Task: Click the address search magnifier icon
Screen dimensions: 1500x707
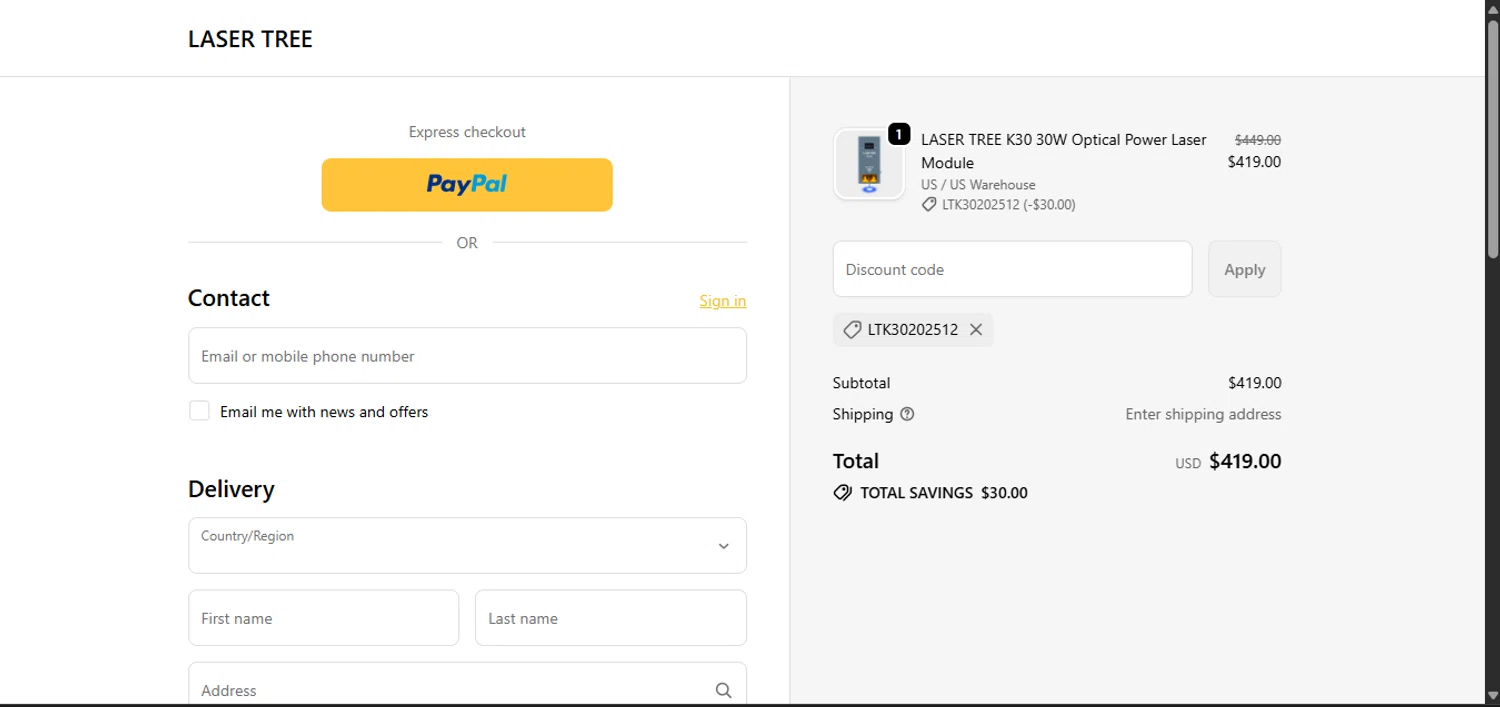Action: (724, 690)
